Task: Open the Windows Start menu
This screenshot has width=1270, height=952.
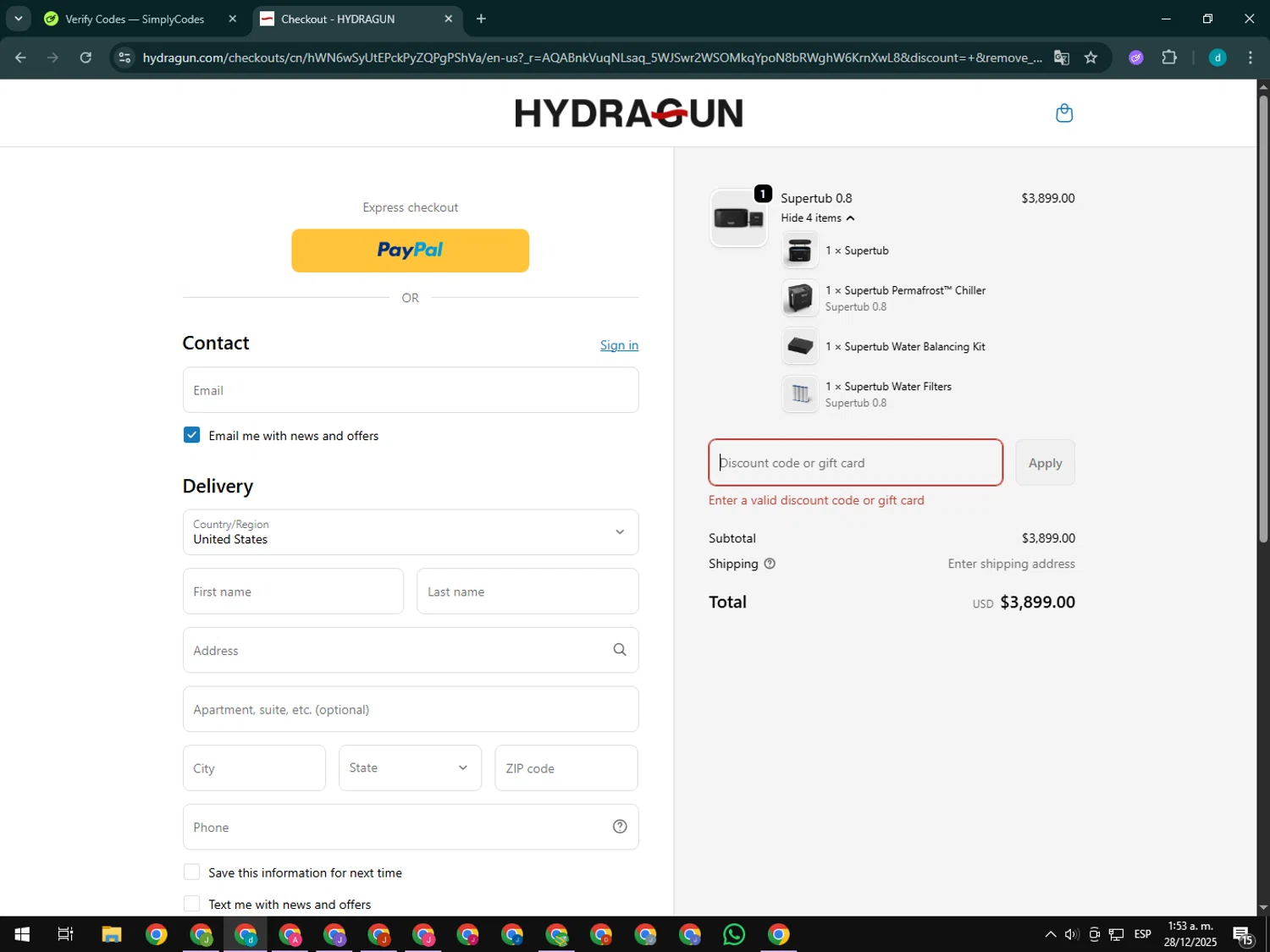Action: 22,934
